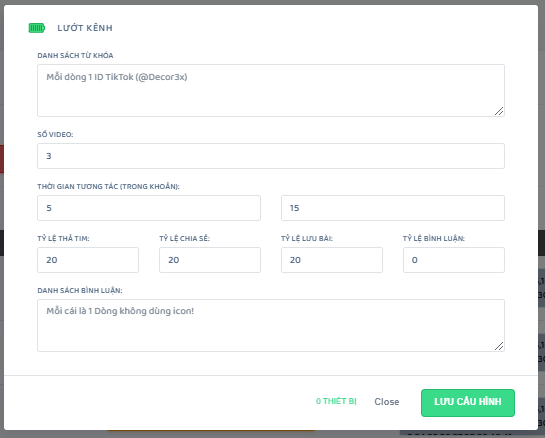The height and width of the screenshot is (438, 545).
Task: Click the Số video label
Action: coord(55,135)
